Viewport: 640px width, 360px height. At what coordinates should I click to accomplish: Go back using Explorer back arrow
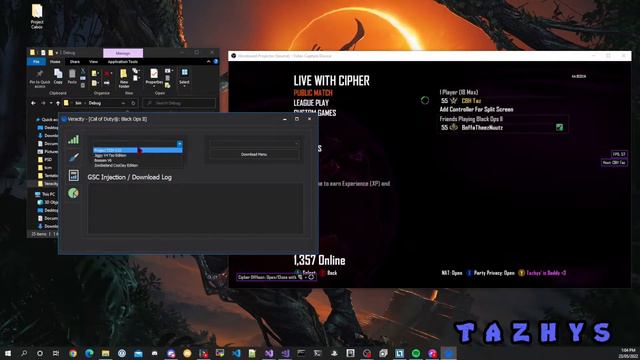[33, 103]
